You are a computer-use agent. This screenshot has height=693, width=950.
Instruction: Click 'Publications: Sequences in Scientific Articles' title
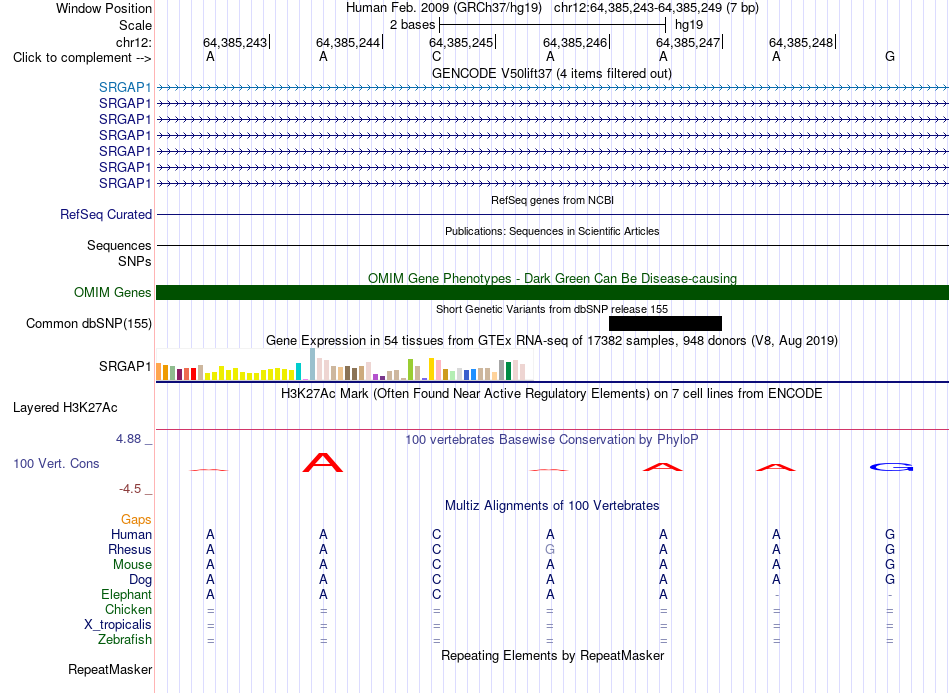pos(552,231)
